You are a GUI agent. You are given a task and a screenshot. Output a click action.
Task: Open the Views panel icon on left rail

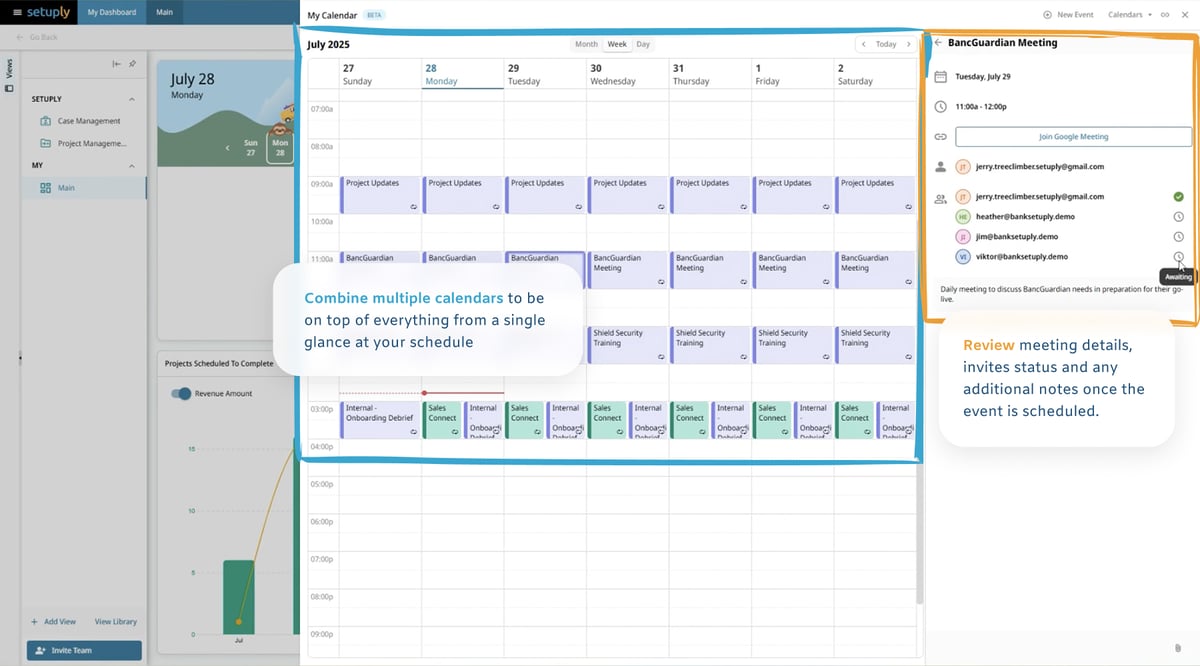(x=9, y=88)
